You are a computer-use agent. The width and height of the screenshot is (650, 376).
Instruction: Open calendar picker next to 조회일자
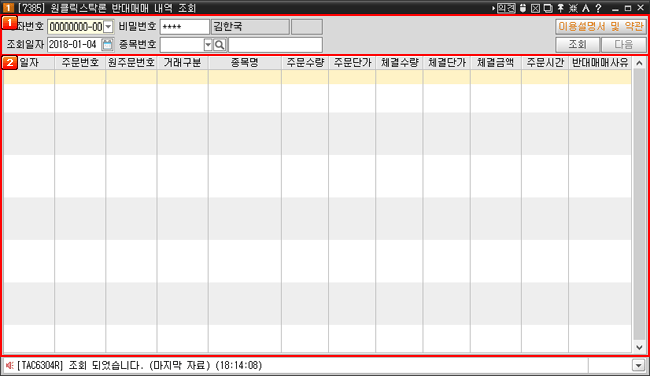[107, 44]
